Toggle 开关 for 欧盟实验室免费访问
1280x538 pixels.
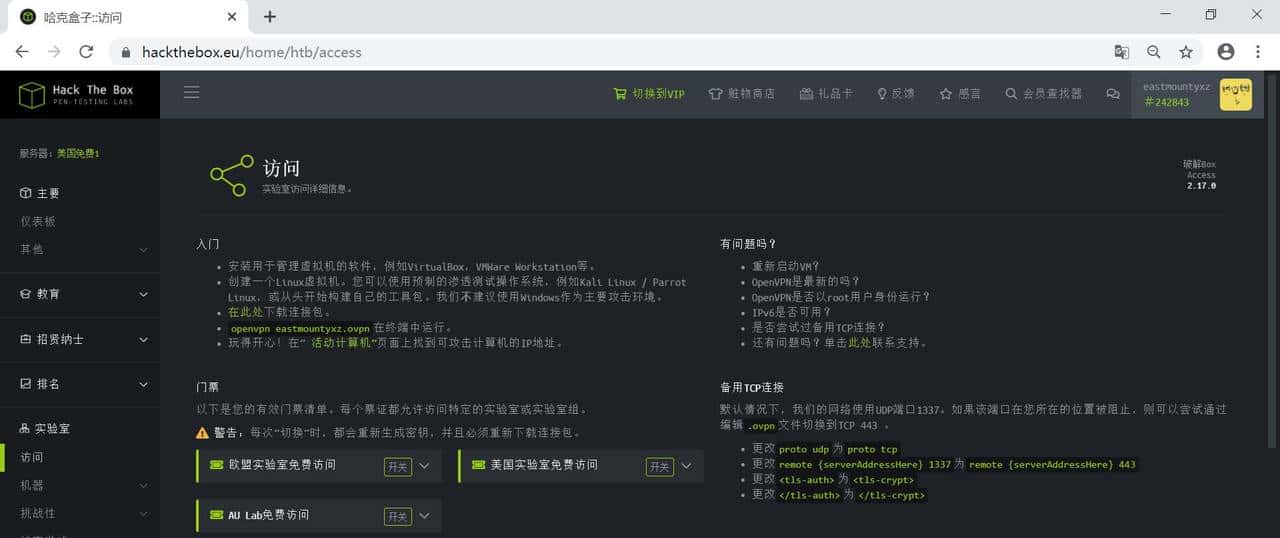(x=397, y=466)
